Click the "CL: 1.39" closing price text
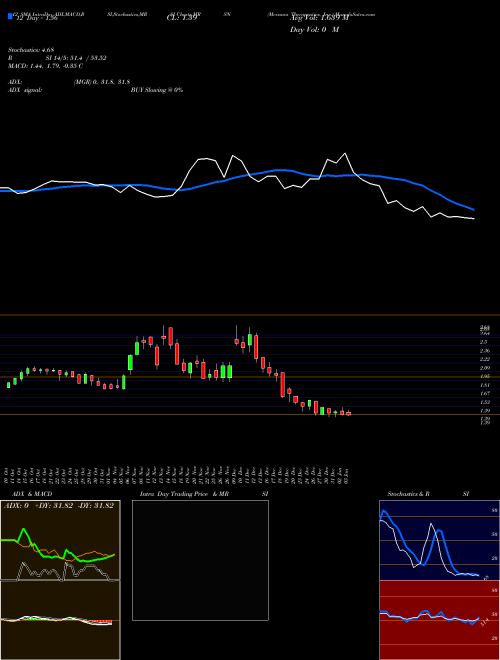The width and height of the screenshot is (500, 660). click(181, 19)
